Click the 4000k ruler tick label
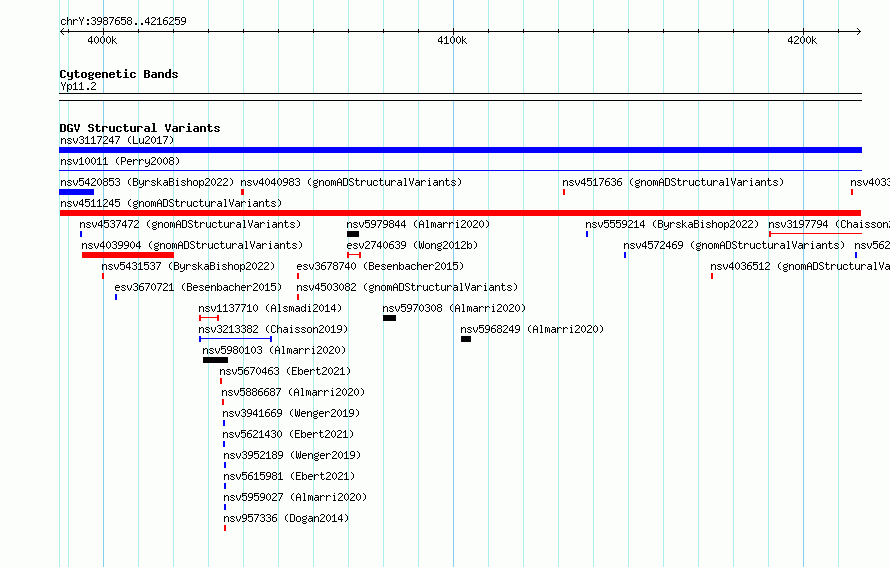The height and width of the screenshot is (567, 890). [103, 40]
